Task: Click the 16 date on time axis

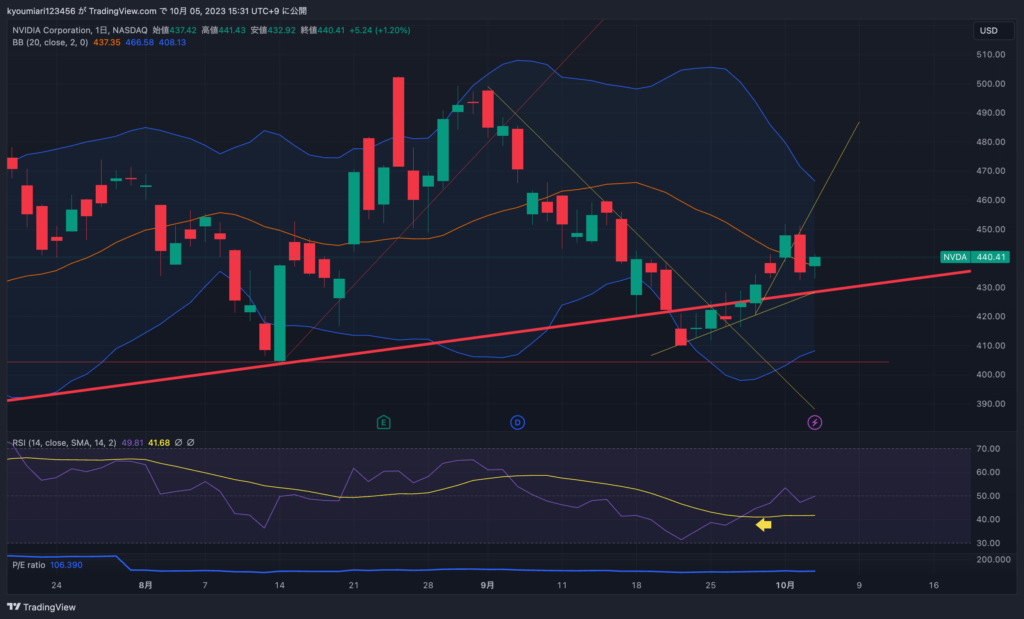Action: (934, 585)
